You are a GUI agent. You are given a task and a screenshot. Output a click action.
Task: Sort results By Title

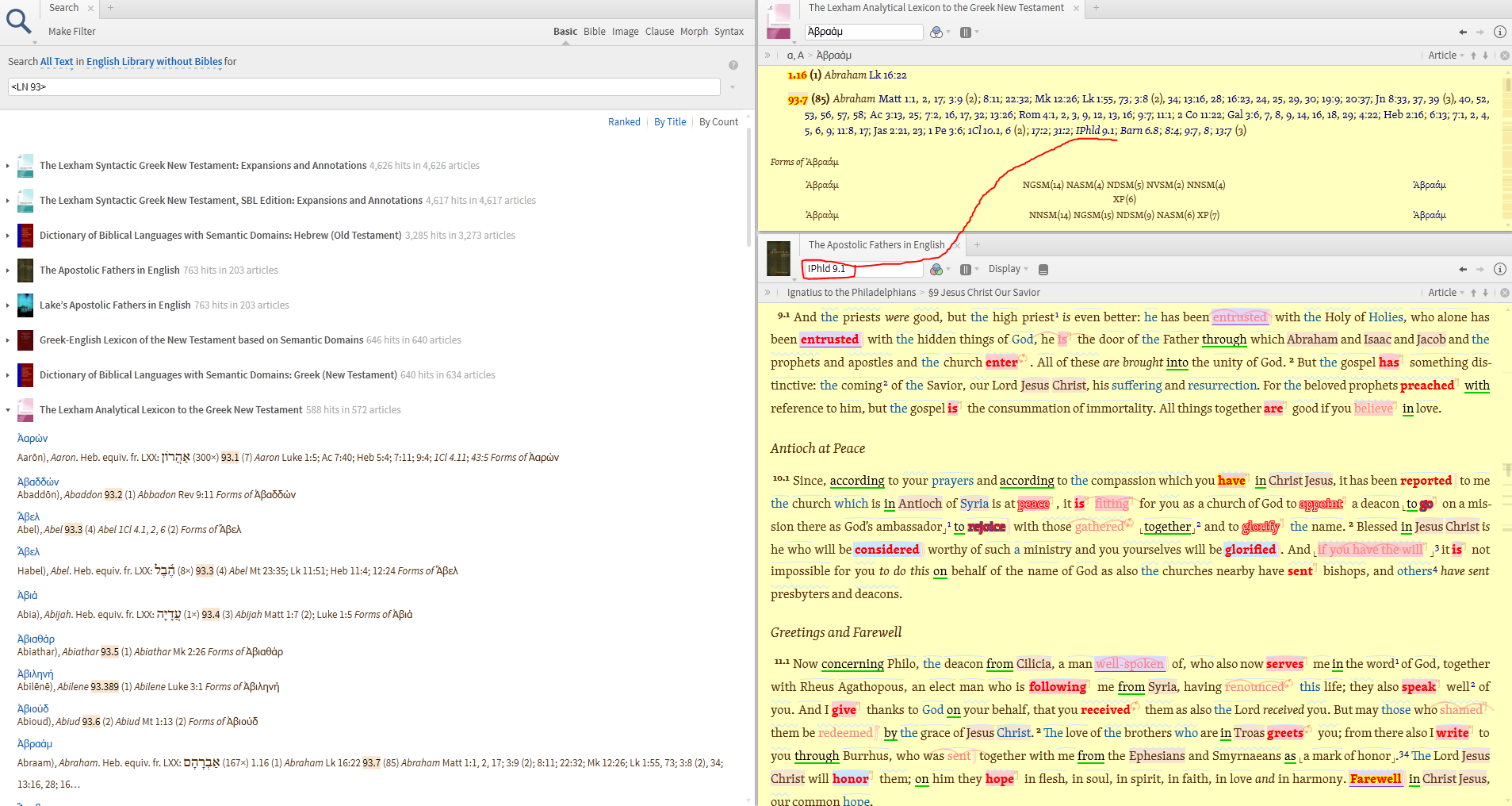(x=670, y=122)
